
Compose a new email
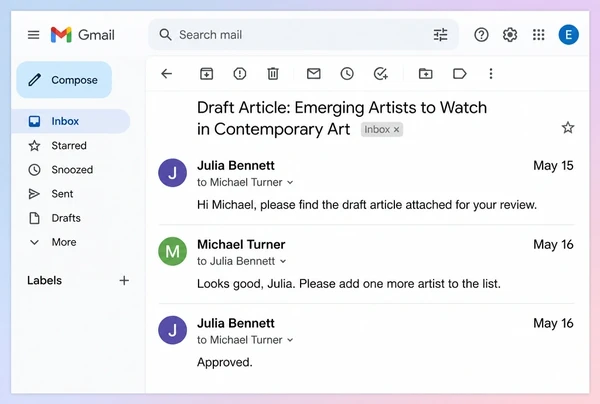coord(64,80)
